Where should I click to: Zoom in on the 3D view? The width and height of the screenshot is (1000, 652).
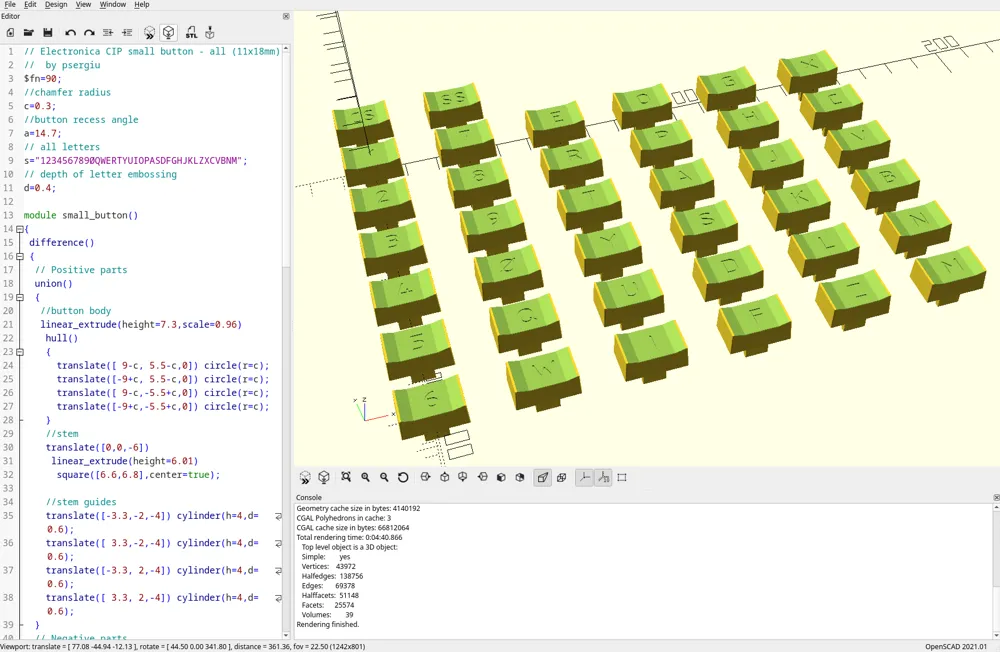point(365,477)
